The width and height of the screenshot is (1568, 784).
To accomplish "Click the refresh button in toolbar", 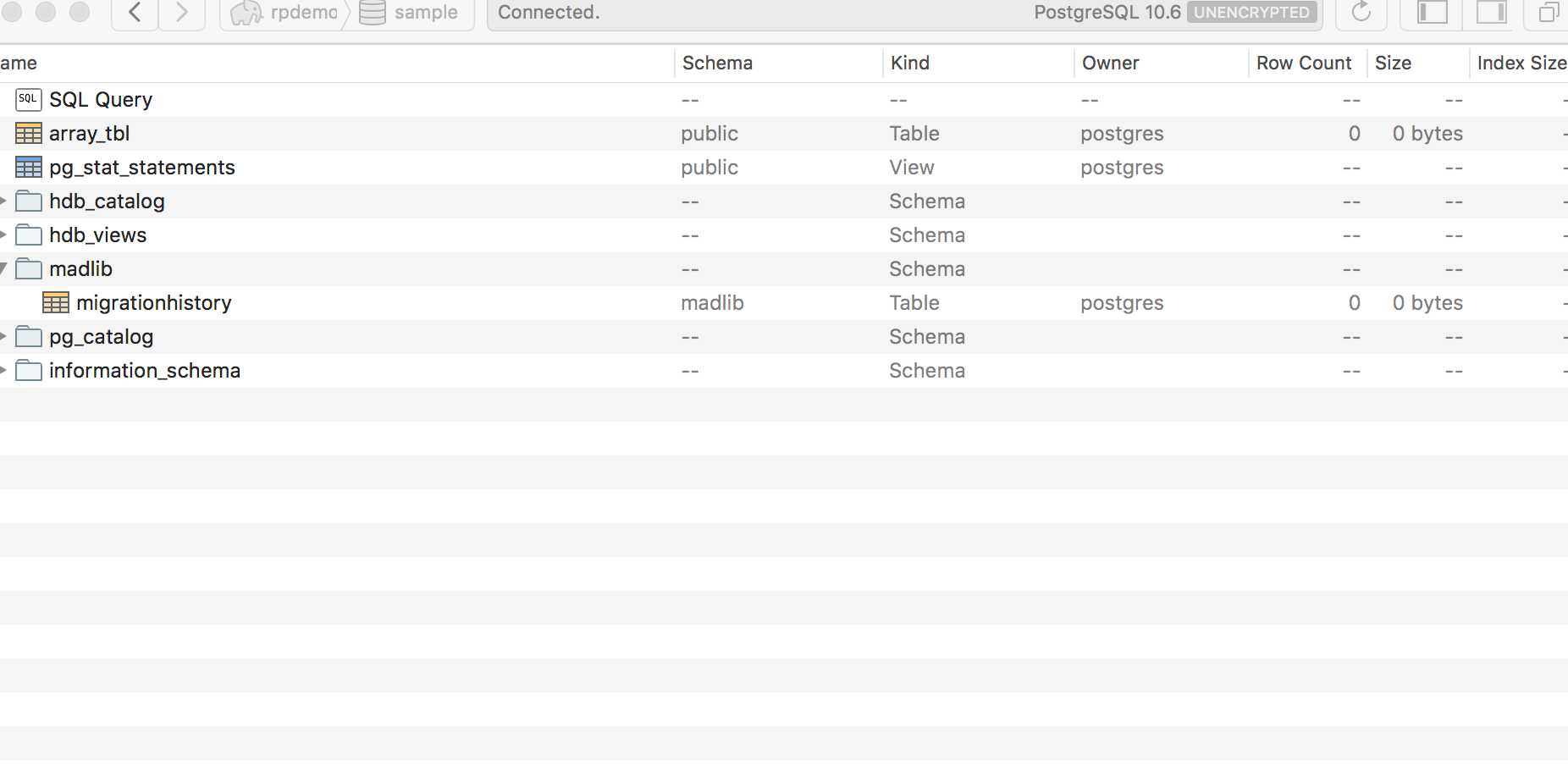I will coord(1361,13).
